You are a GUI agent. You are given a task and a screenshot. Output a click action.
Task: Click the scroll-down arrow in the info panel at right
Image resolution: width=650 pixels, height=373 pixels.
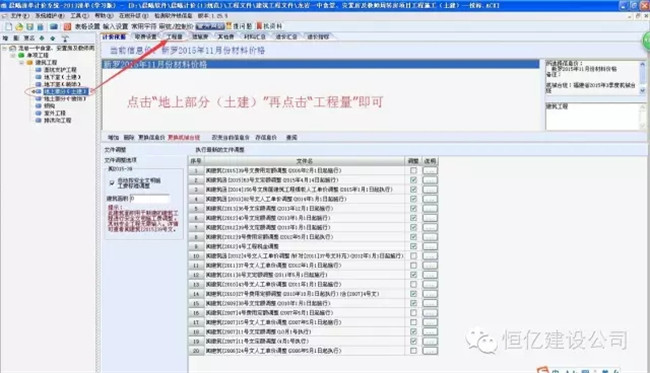pyautogui.click(x=643, y=90)
